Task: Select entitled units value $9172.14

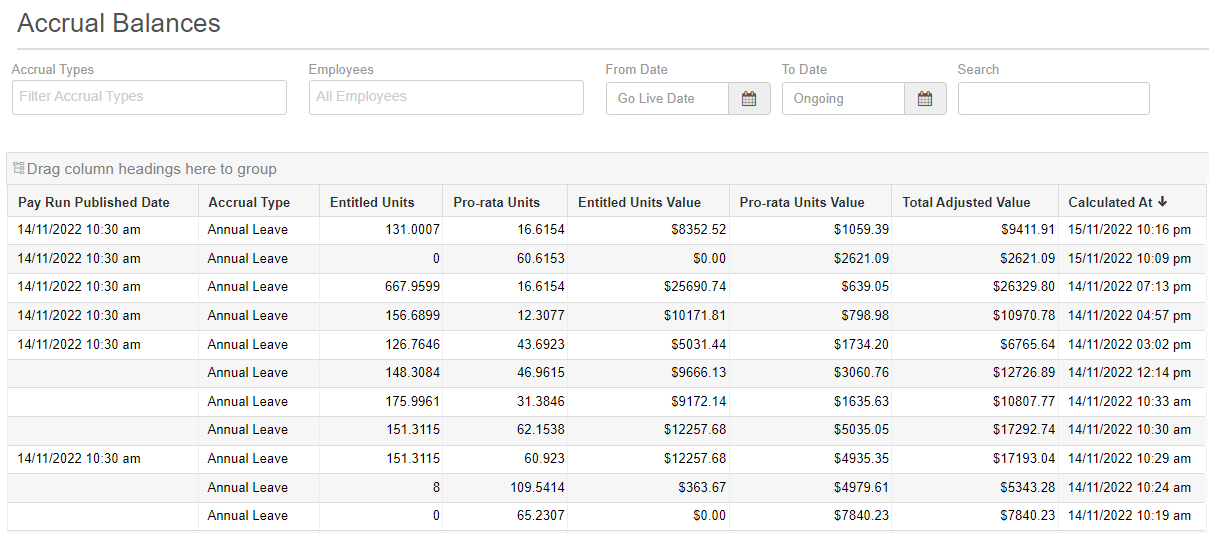Action: [x=698, y=401]
